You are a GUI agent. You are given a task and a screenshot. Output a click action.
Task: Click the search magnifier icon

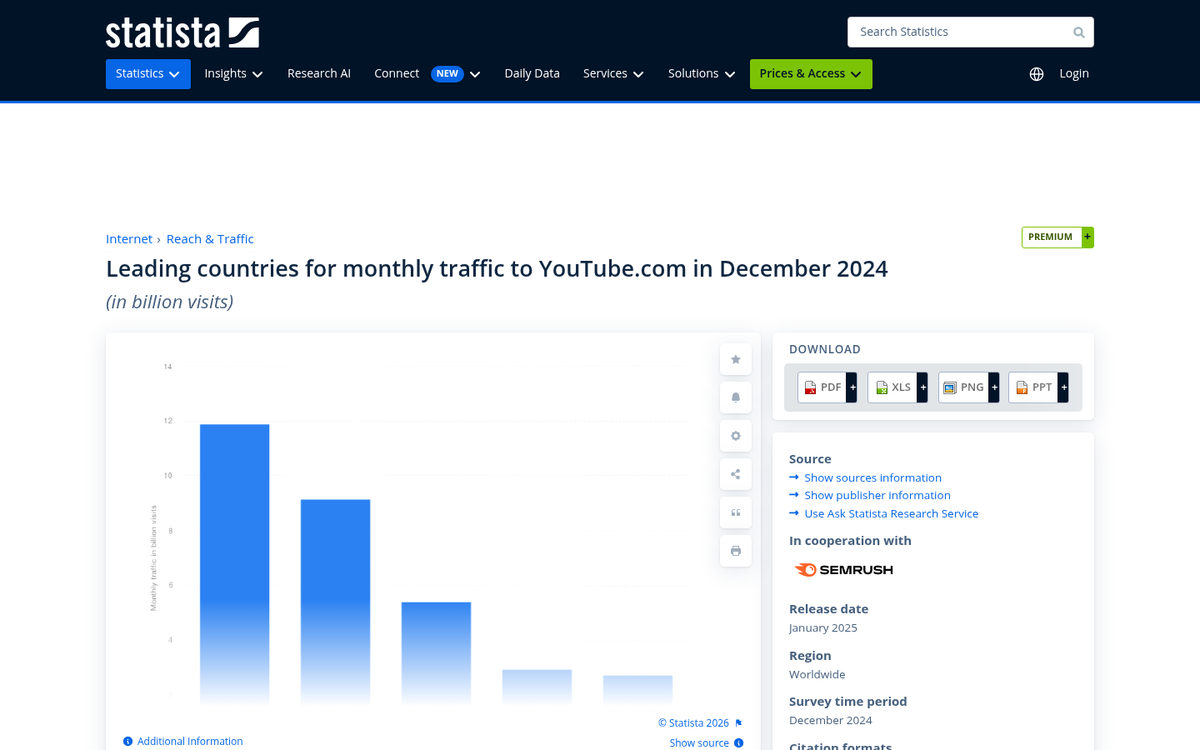click(1079, 32)
